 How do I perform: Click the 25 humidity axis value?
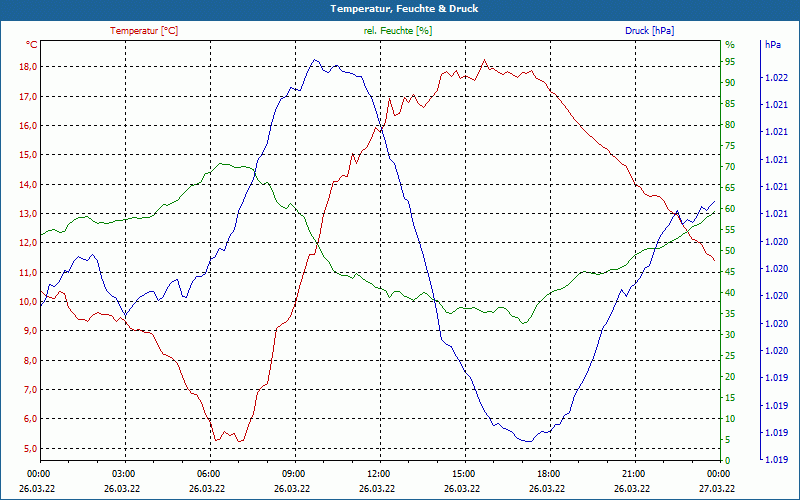point(730,356)
